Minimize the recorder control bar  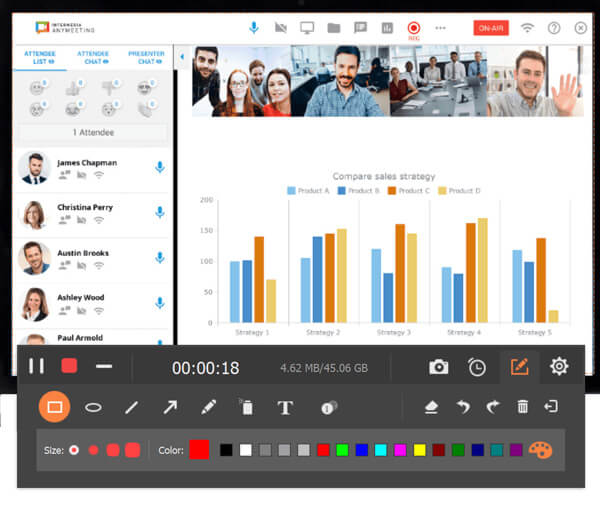104,366
